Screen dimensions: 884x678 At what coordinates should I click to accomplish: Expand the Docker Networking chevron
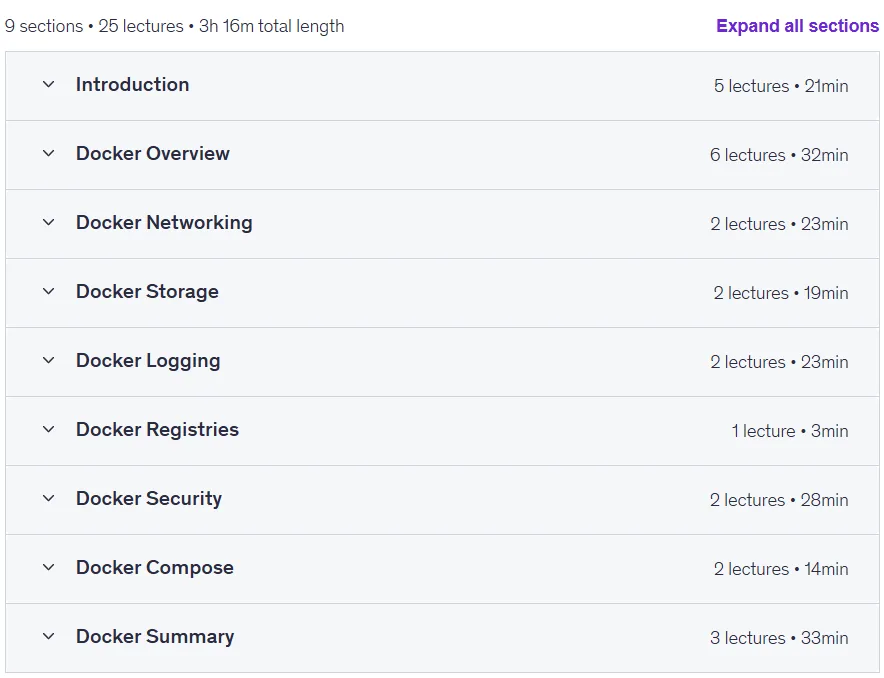(48, 223)
